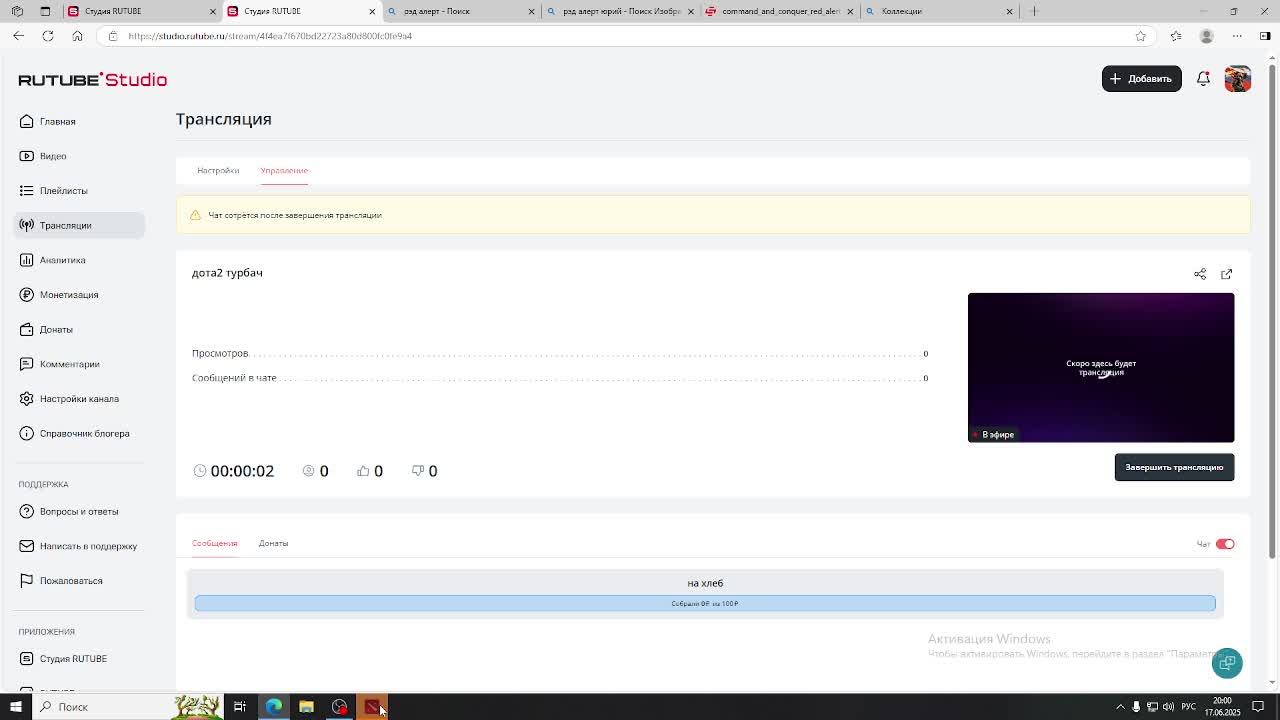The height and width of the screenshot is (720, 1280).
Task: Click the dislikes thumbs-down counter icon
Action: click(418, 471)
